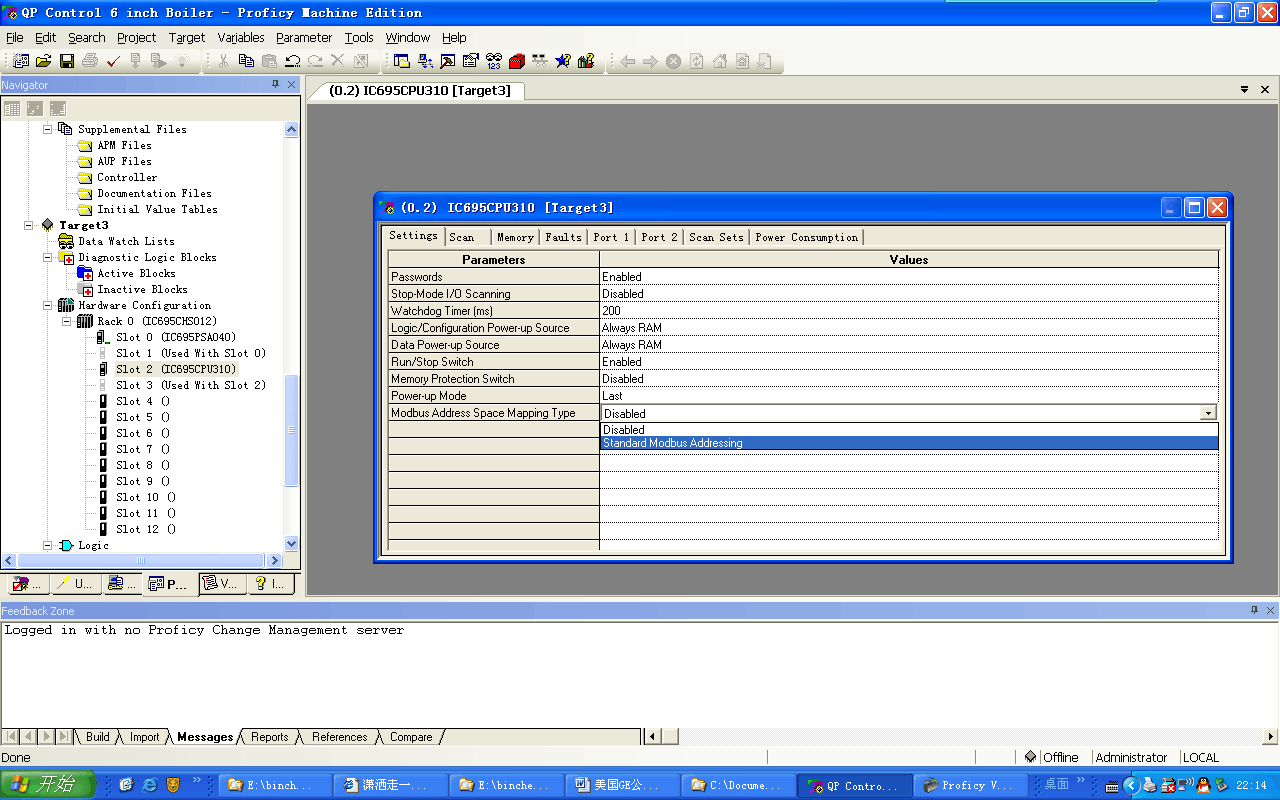Click the red checkmark Validate toolbar icon
Screen dimensions: 1280x800
click(x=113, y=61)
